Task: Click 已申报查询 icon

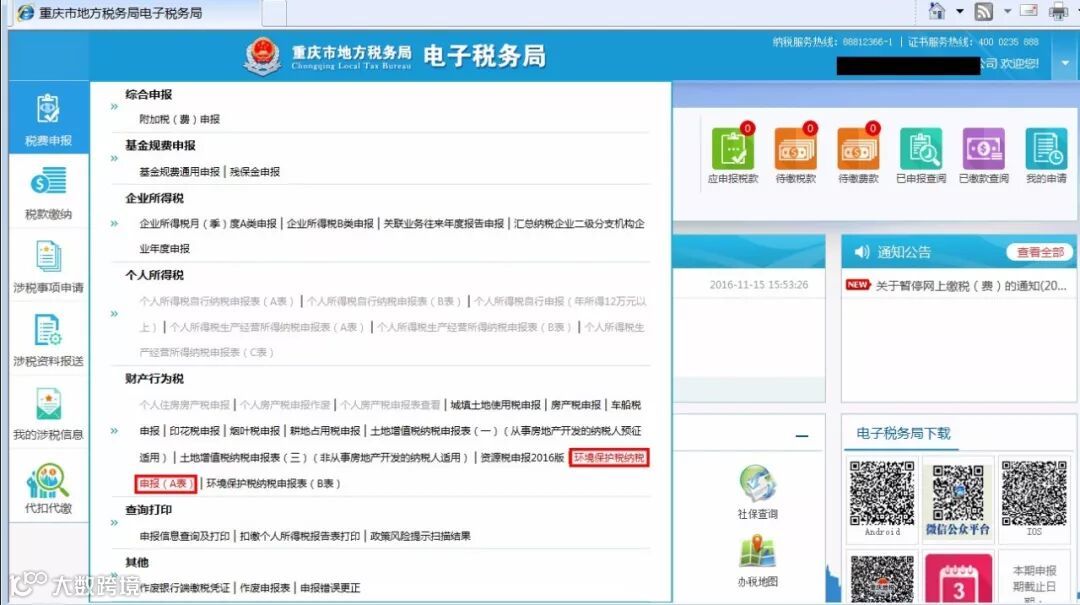Action: (x=921, y=148)
